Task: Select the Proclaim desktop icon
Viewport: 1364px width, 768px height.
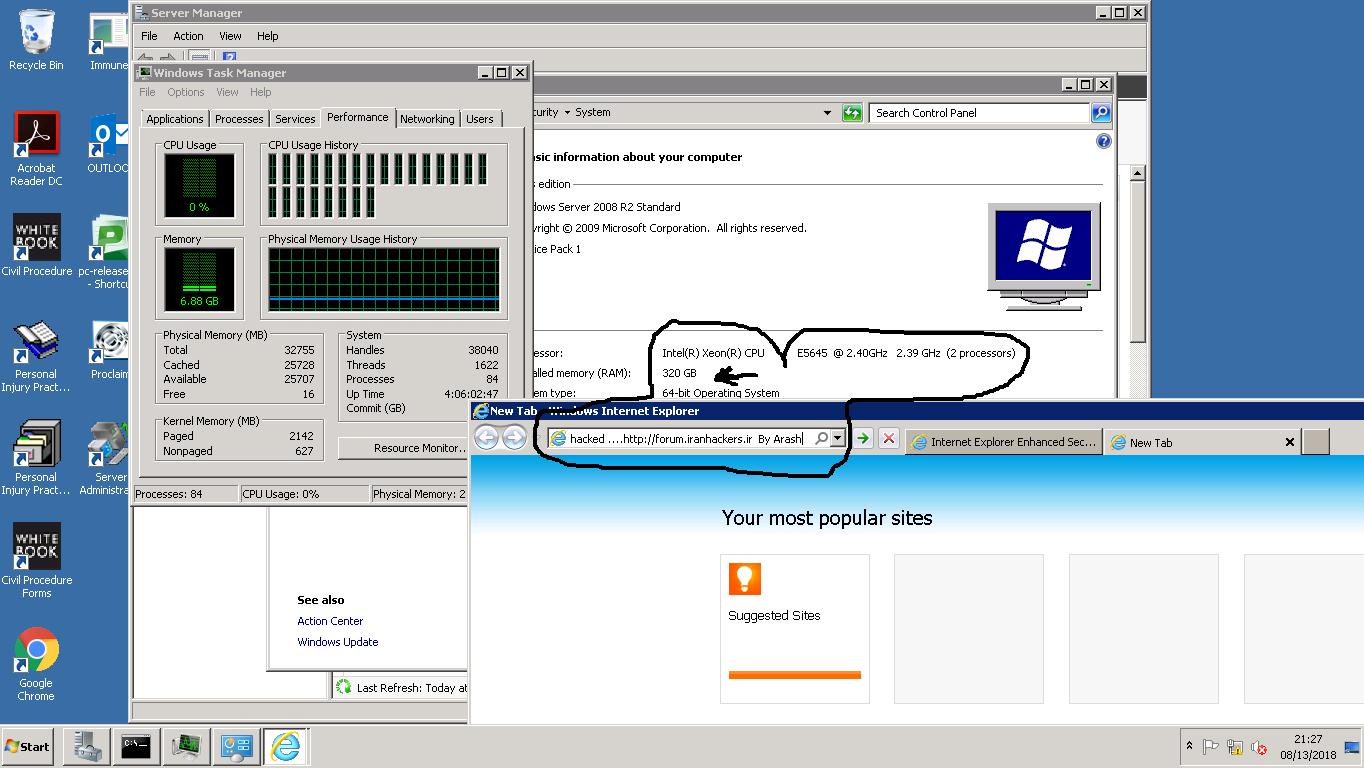Action: (108, 350)
